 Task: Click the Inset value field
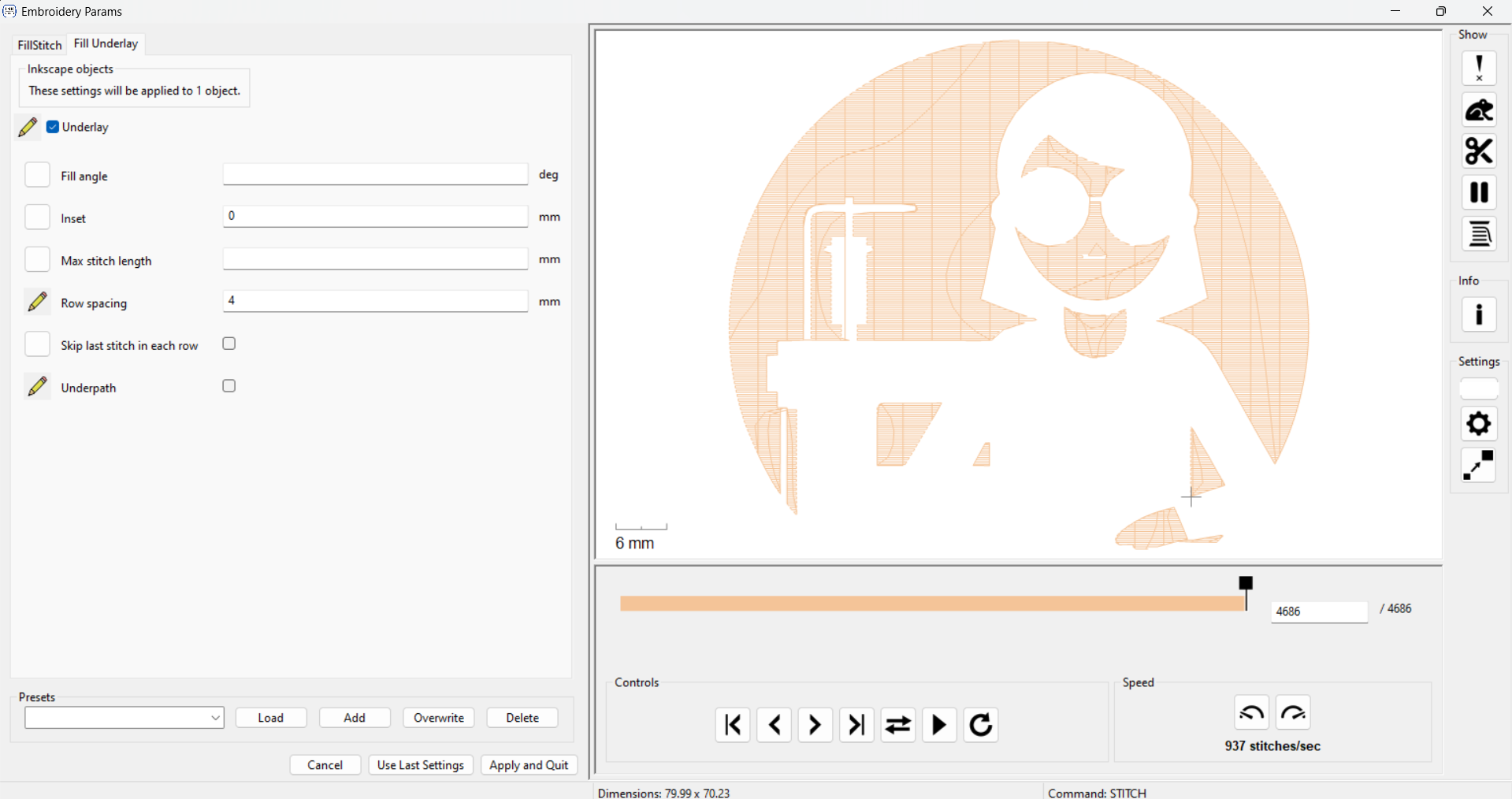coord(375,217)
